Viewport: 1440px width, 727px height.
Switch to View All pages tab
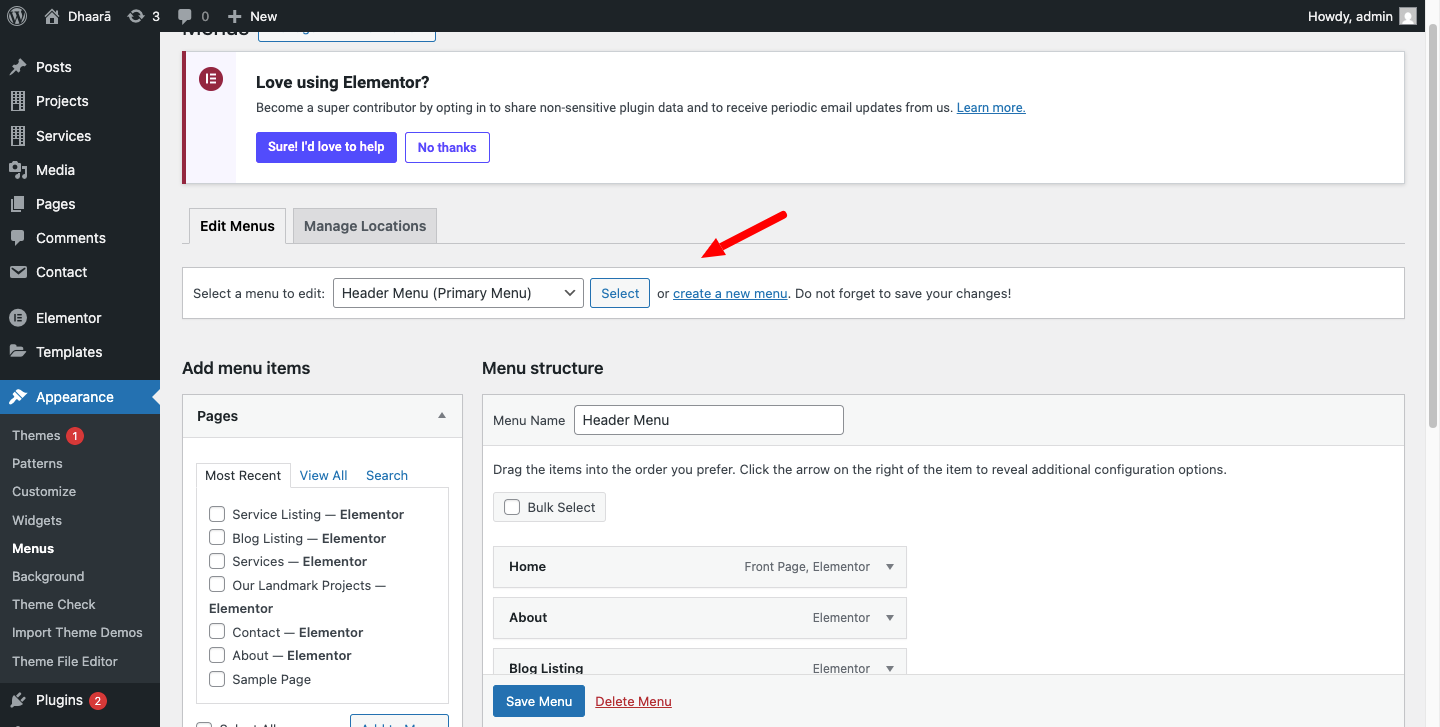tap(323, 475)
